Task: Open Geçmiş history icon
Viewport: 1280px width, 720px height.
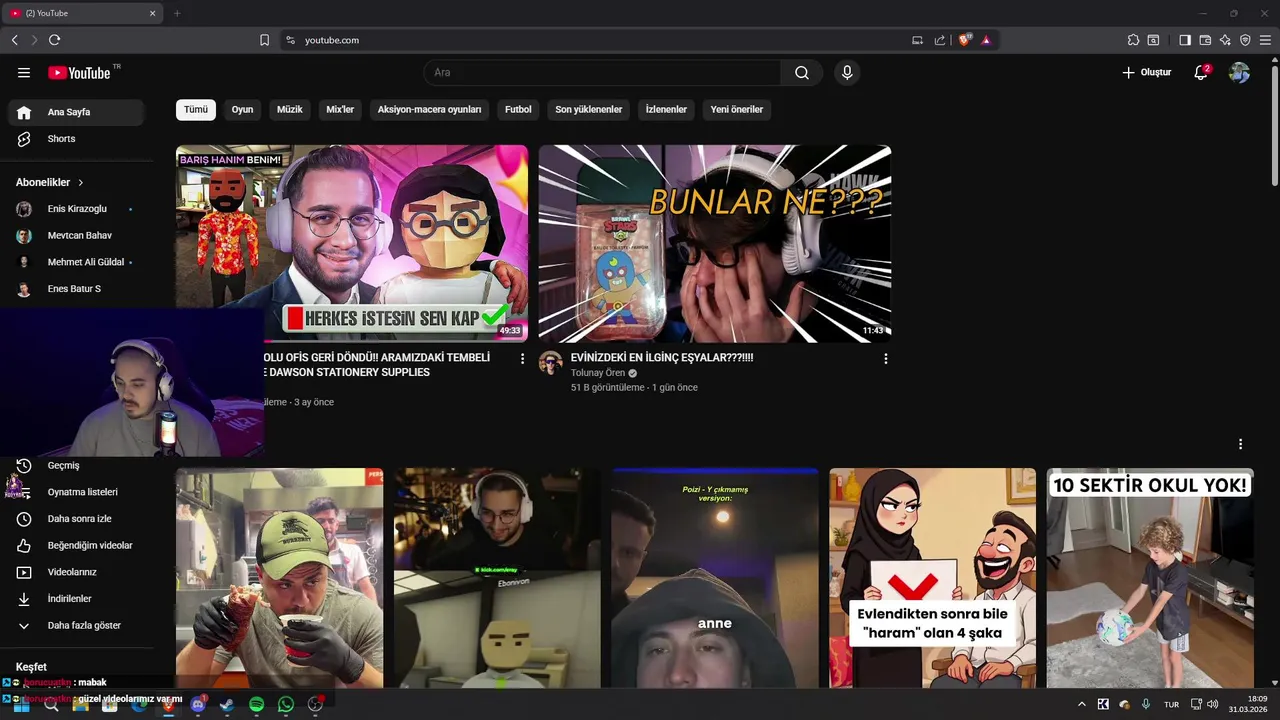Action: coord(24,466)
